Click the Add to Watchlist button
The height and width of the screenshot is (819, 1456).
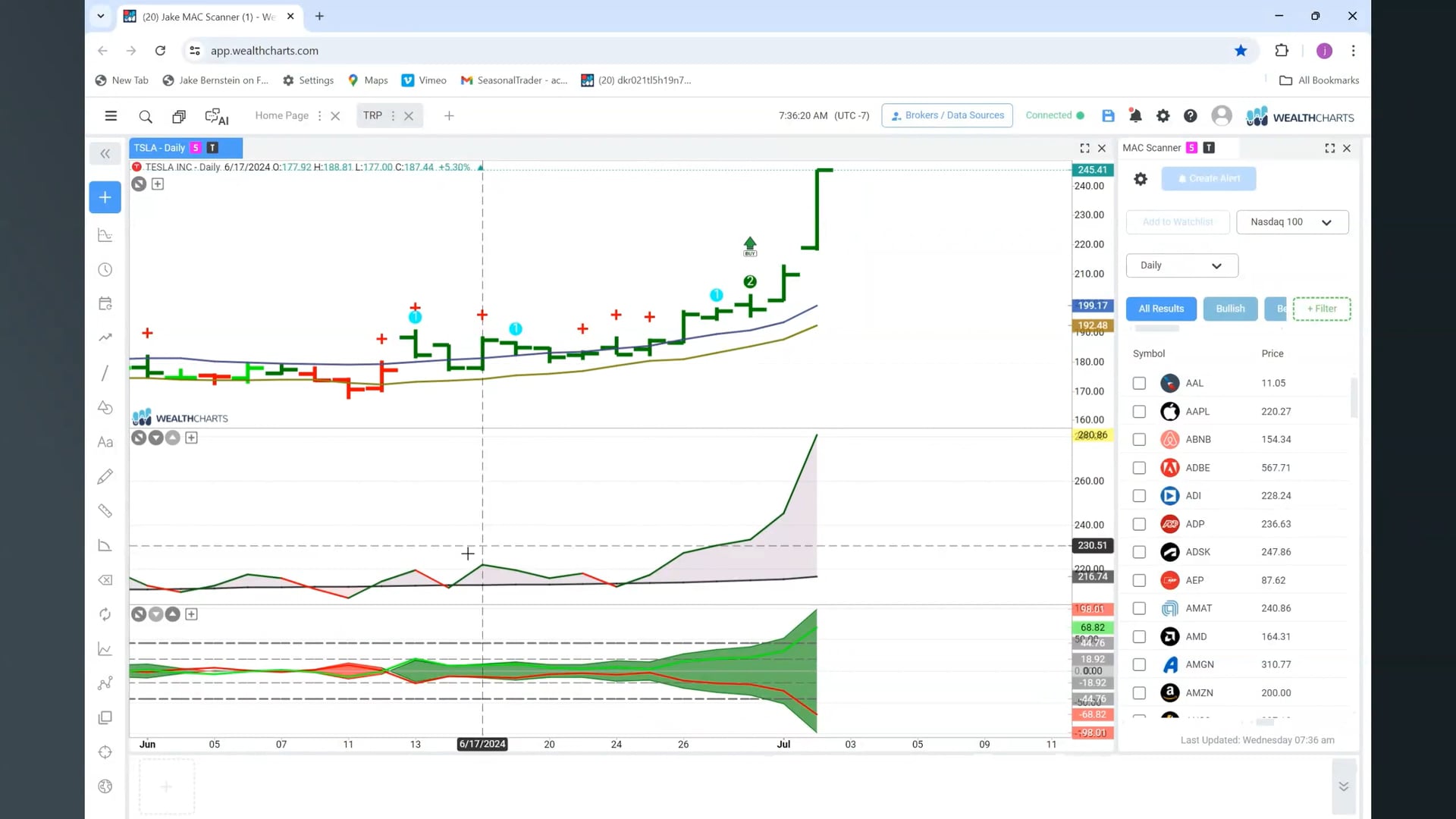click(x=1178, y=222)
